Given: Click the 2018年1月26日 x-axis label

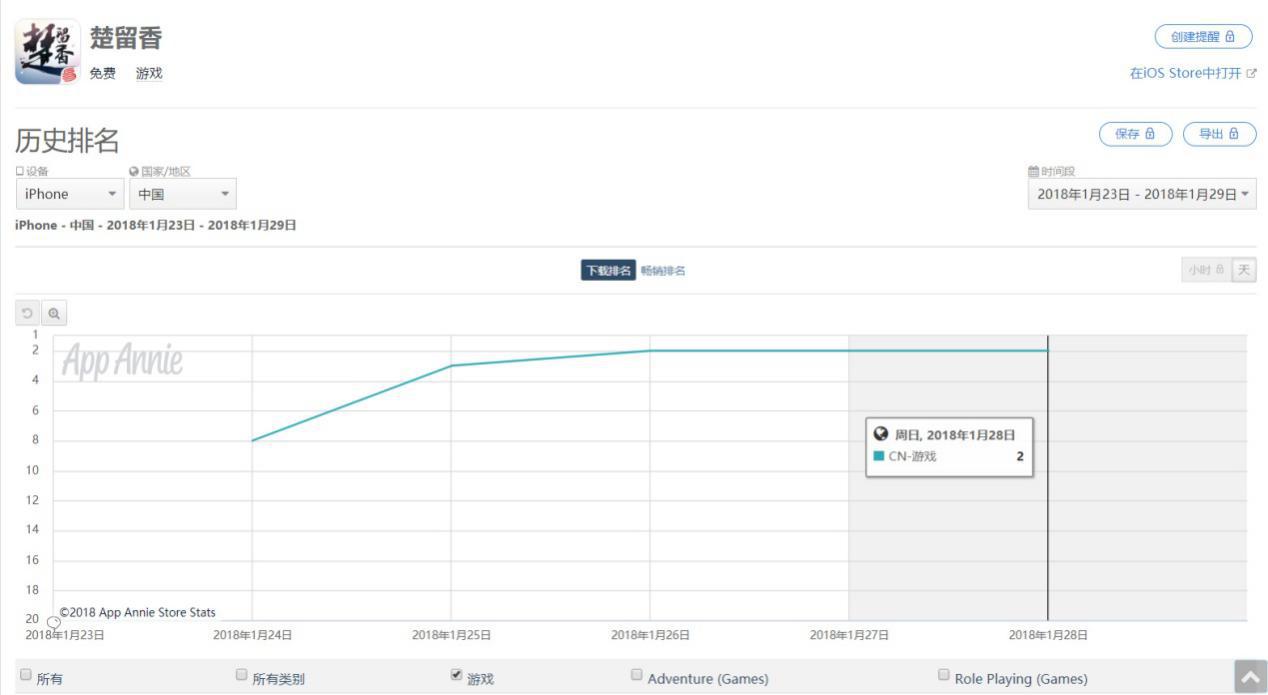Looking at the screenshot, I should click(650, 634).
